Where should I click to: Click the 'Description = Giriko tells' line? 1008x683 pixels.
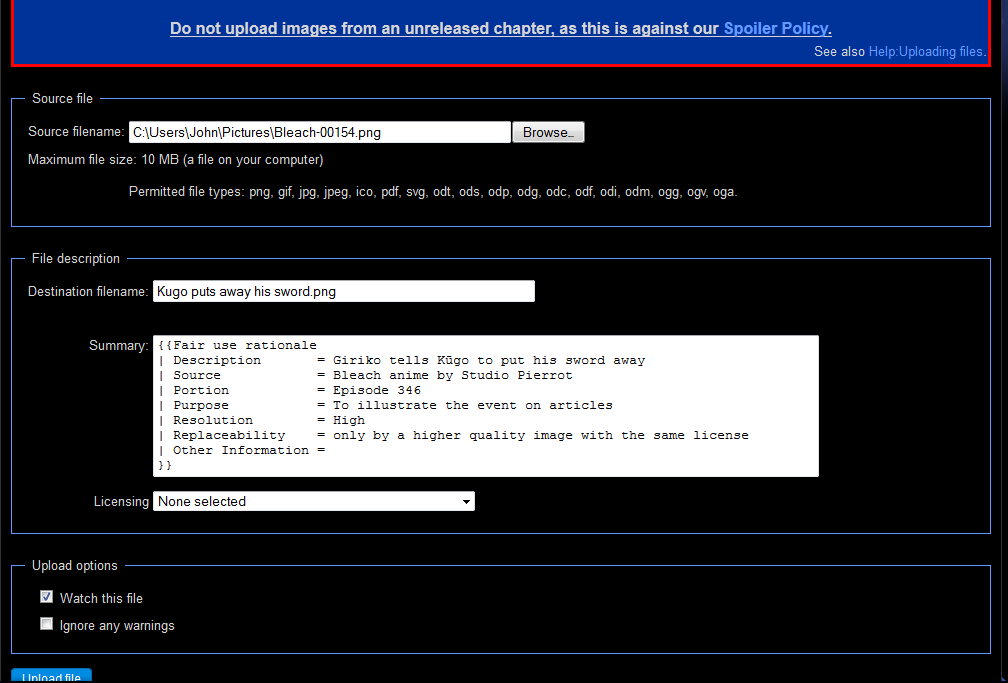tap(401, 360)
